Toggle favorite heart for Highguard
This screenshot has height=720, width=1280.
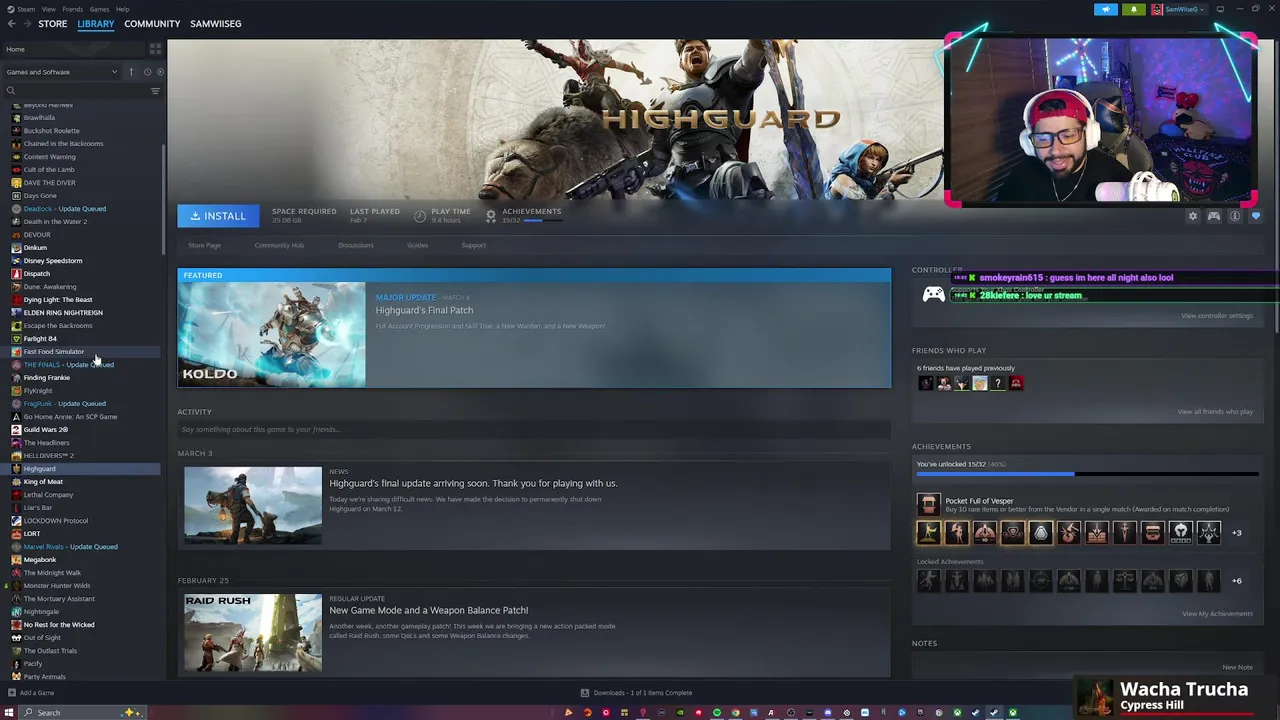[1256, 216]
